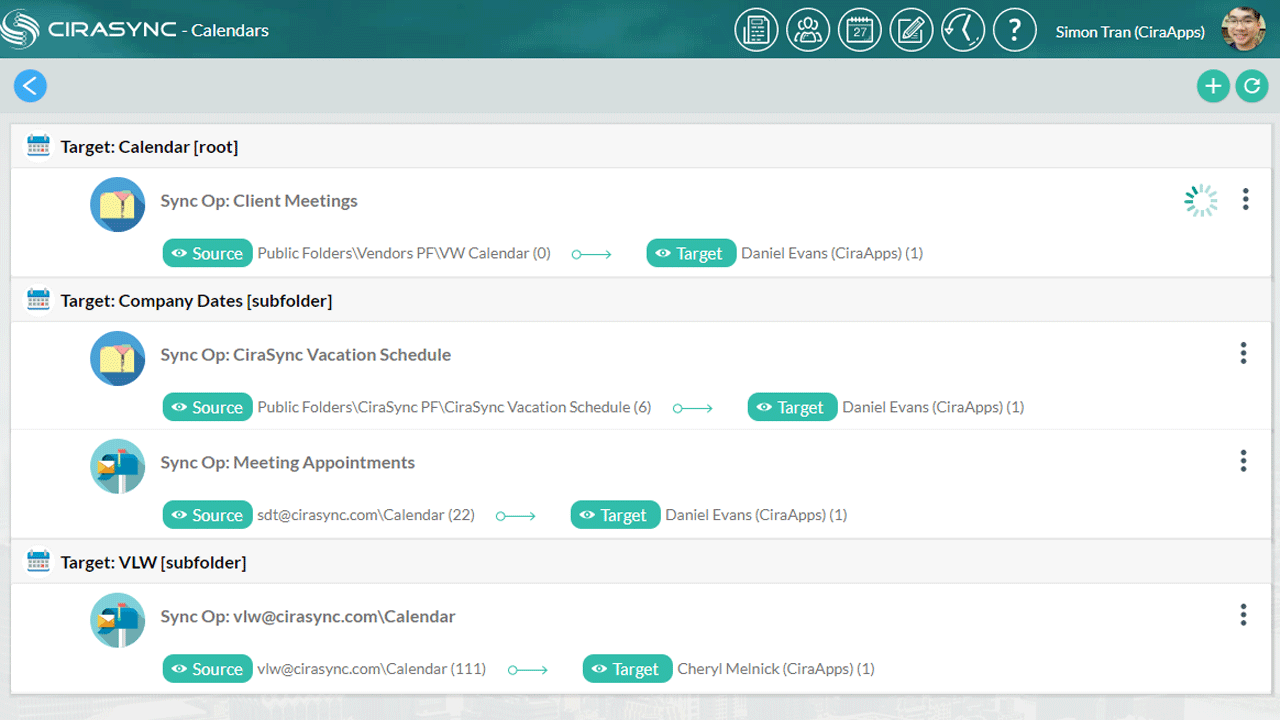View Target of Meeting Appointments sync op
Image resolution: width=1280 pixels, height=720 pixels.
pyautogui.click(x=616, y=515)
